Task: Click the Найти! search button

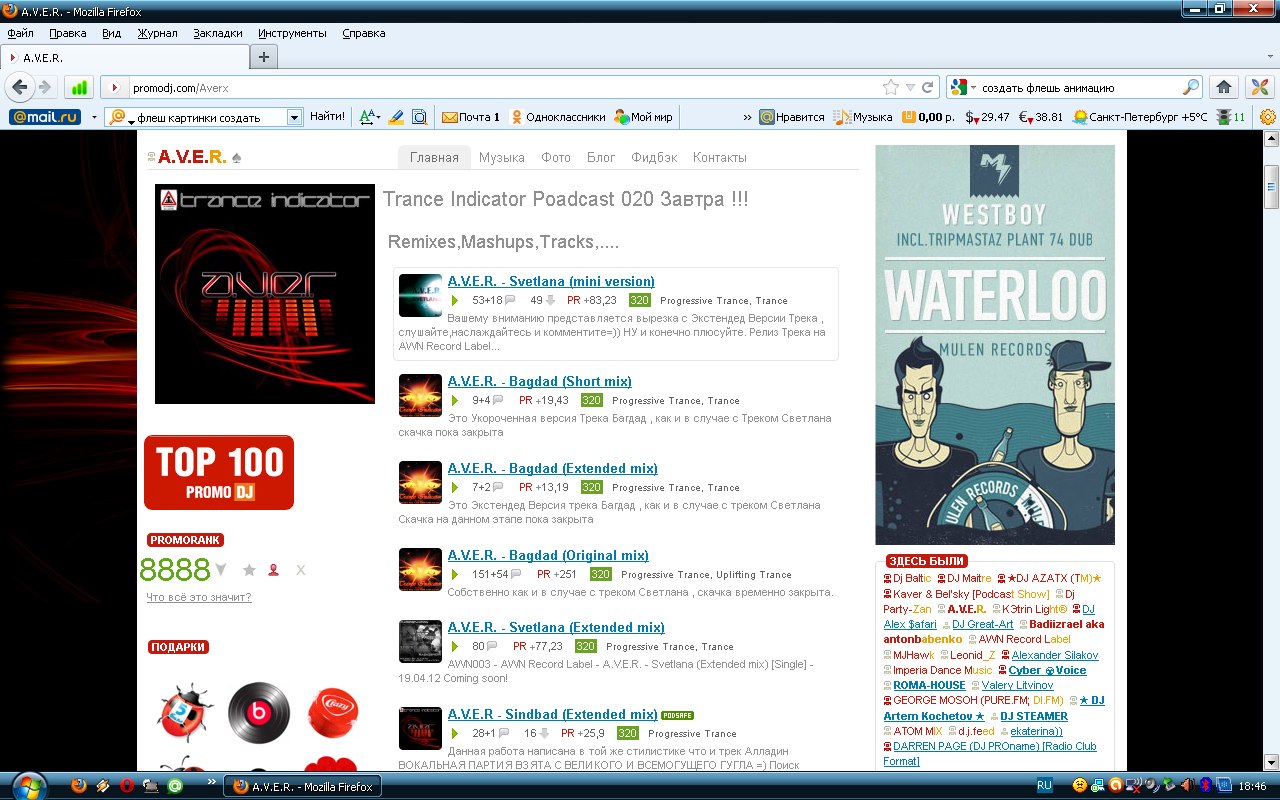Action: 328,117
